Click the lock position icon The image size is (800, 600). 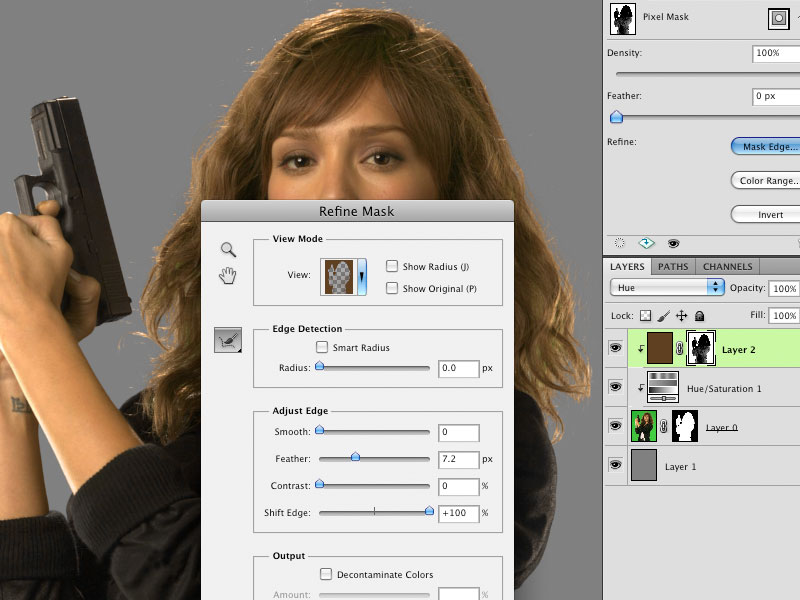(x=681, y=315)
